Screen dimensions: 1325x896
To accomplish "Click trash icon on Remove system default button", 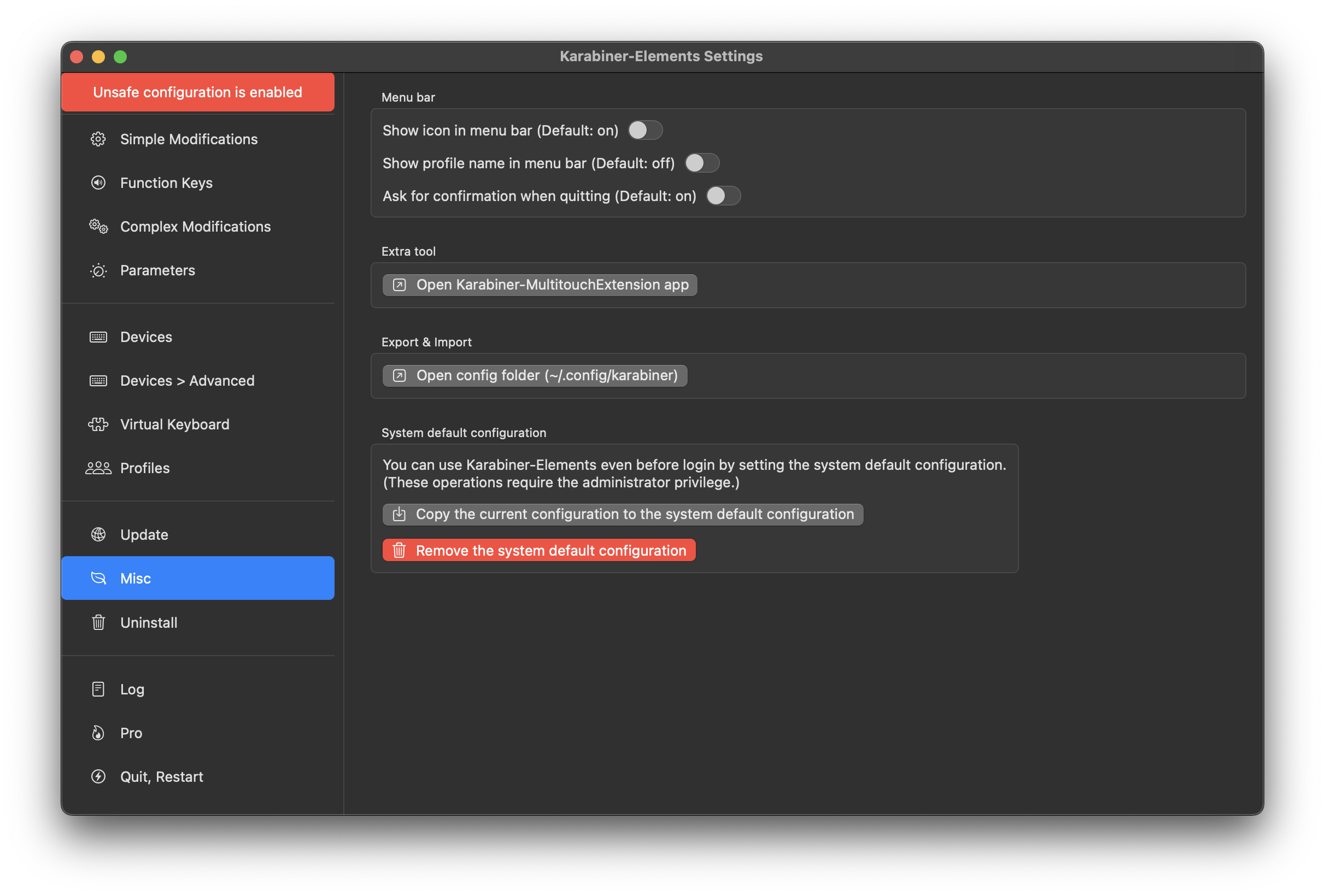I will [399, 551].
